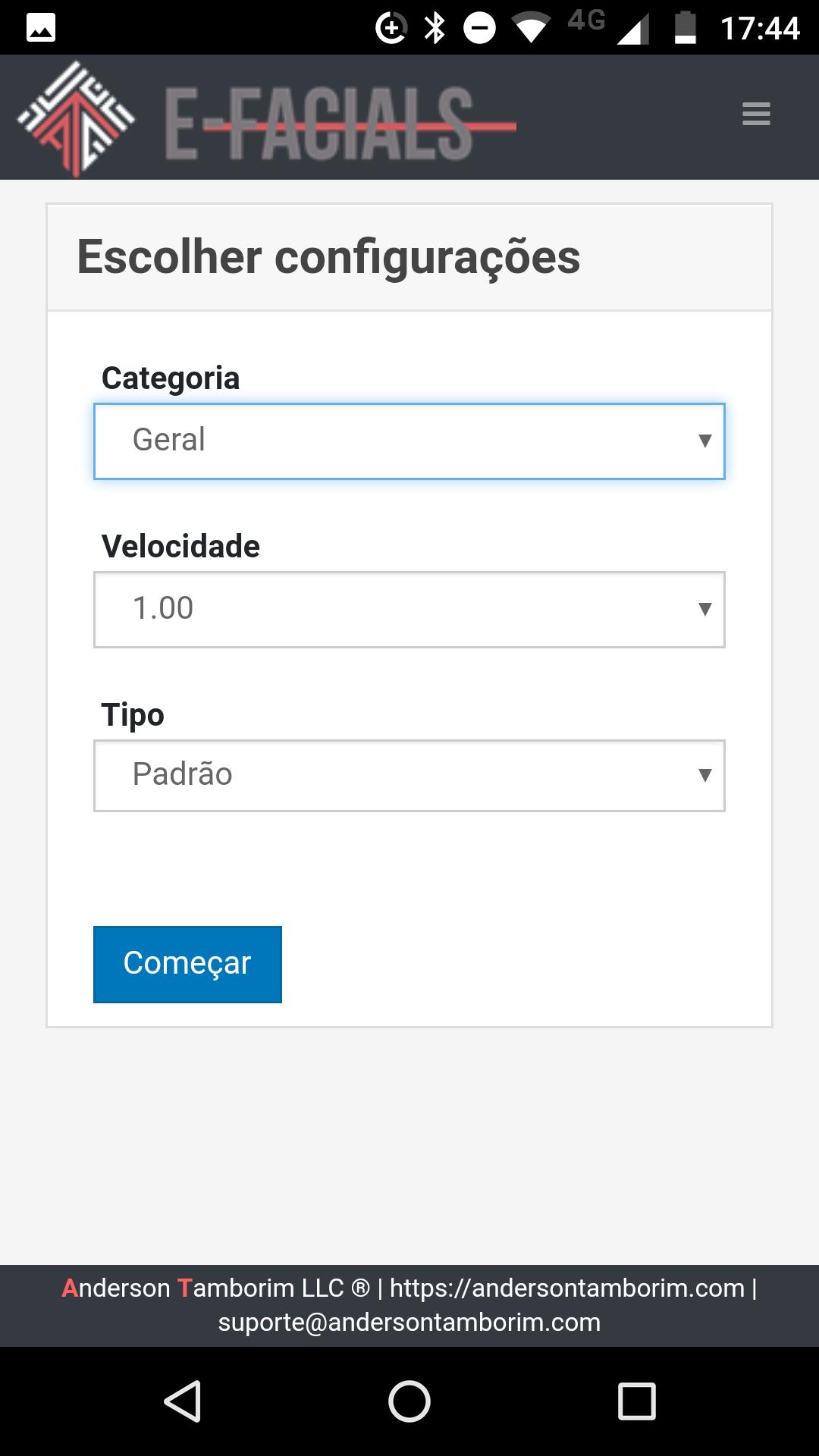Tap the suporte@andersontamborim.com email link
Screen dimensions: 819x1456
(409, 1322)
